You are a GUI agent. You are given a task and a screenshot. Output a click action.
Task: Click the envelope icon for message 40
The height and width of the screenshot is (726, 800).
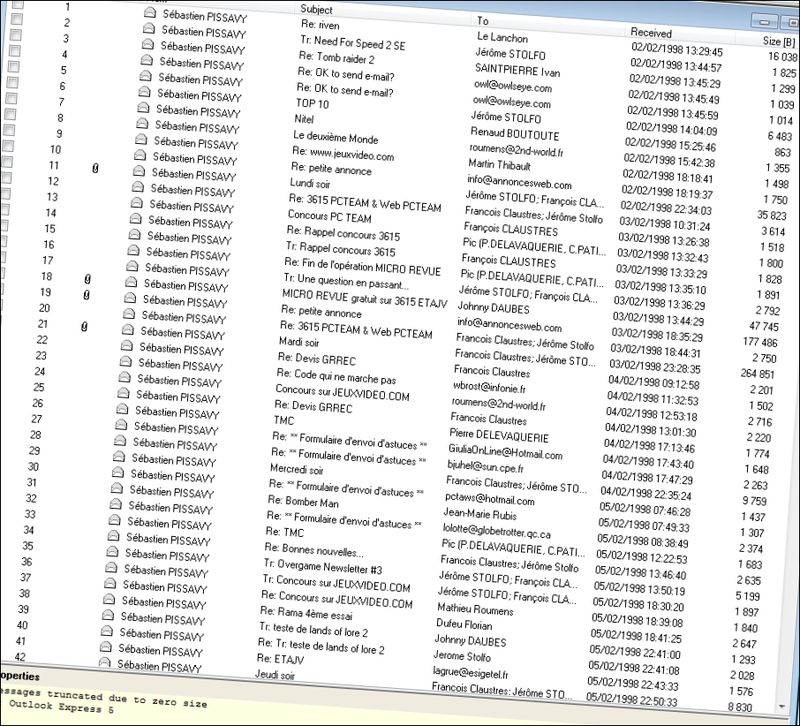(108, 632)
